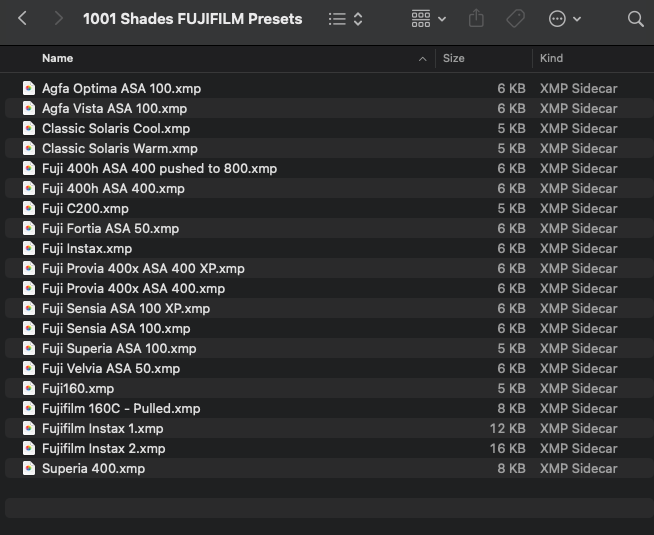Click the file icon for Fuji C200.xmp
The height and width of the screenshot is (535, 654).
(x=29, y=208)
